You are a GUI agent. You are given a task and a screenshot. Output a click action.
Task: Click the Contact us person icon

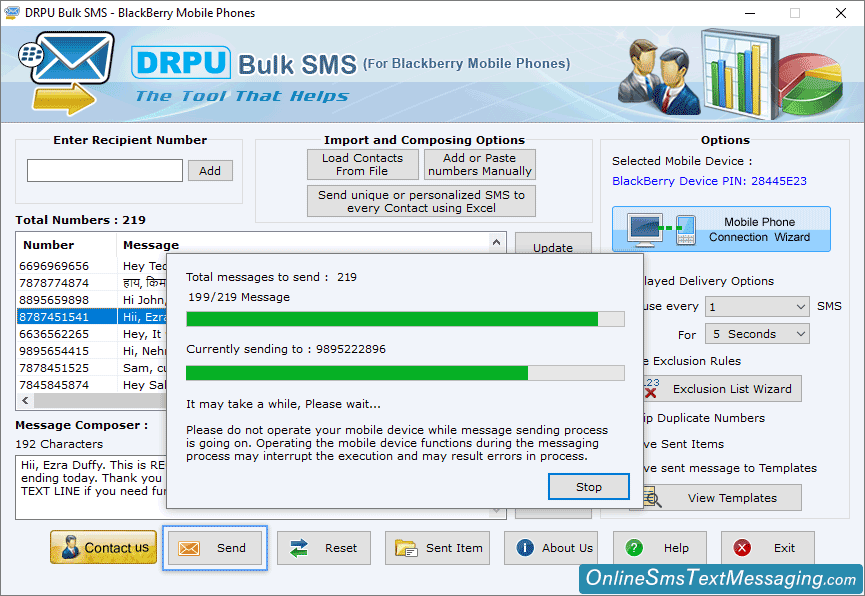70,547
